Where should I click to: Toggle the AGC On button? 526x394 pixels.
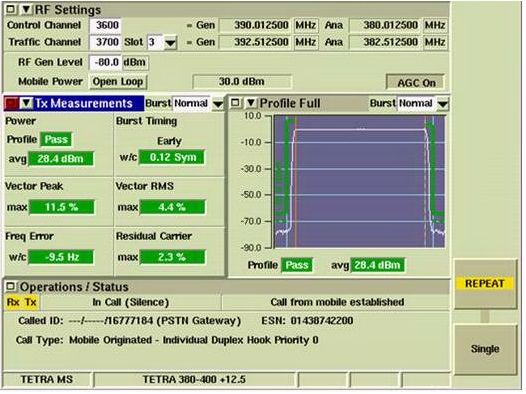tap(415, 82)
